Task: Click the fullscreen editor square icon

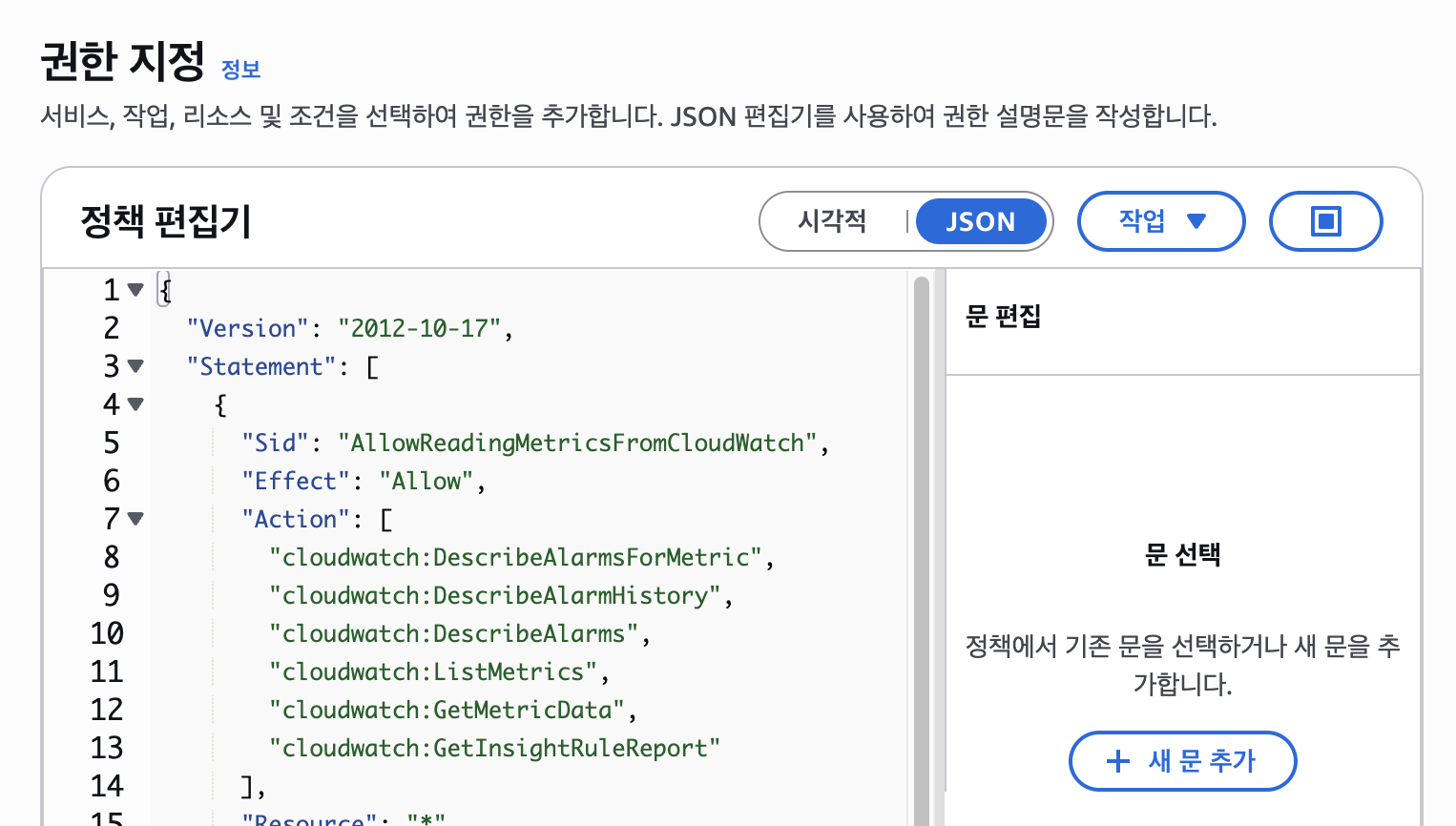Action: pyautogui.click(x=1325, y=221)
